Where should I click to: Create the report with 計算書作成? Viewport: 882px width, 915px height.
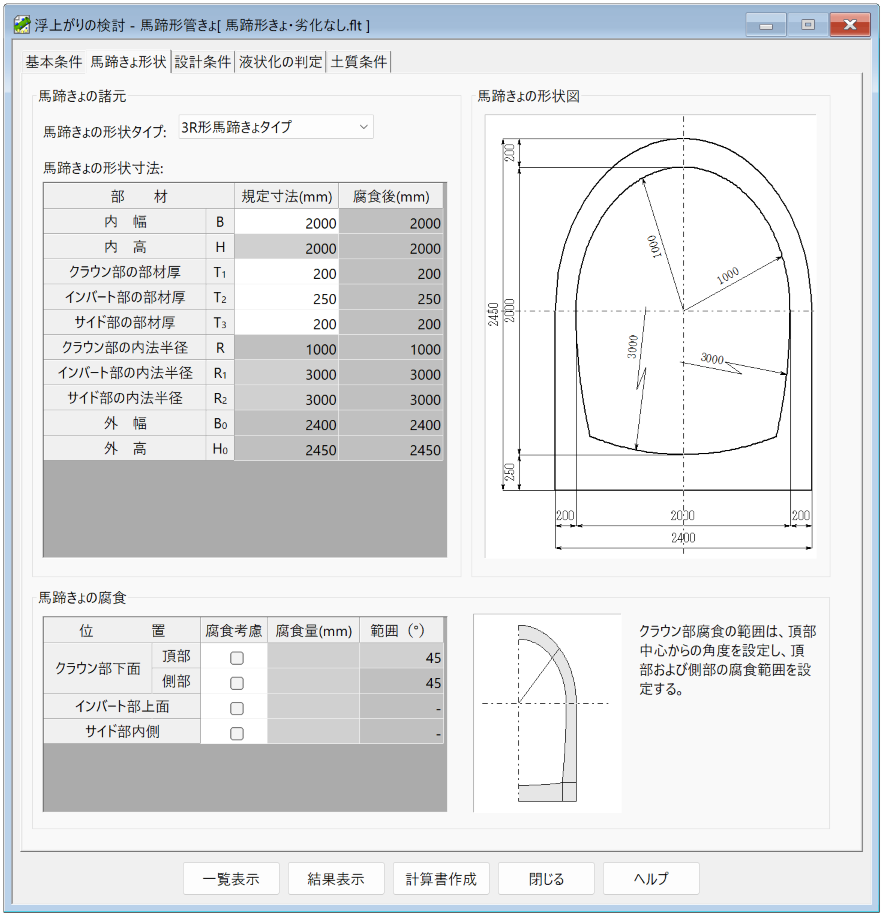pyautogui.click(x=441, y=878)
